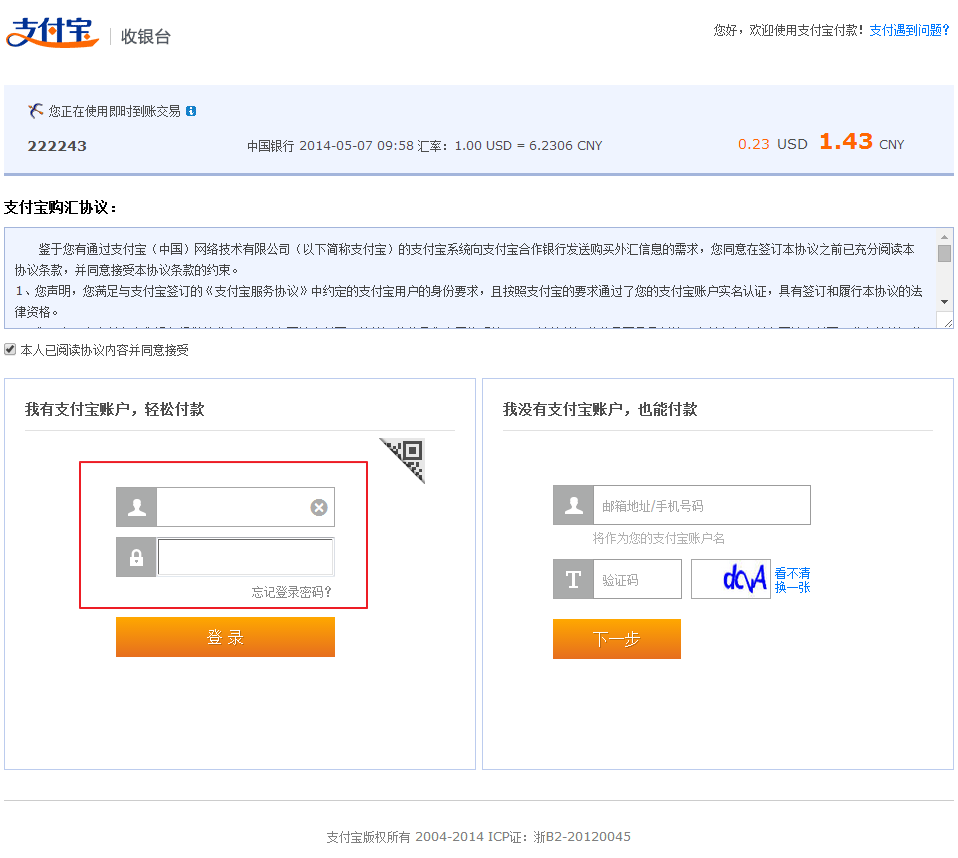Screen dimensions: 958x858
Task: Click the info icon beside 即时到账交易
Action: coord(191,111)
